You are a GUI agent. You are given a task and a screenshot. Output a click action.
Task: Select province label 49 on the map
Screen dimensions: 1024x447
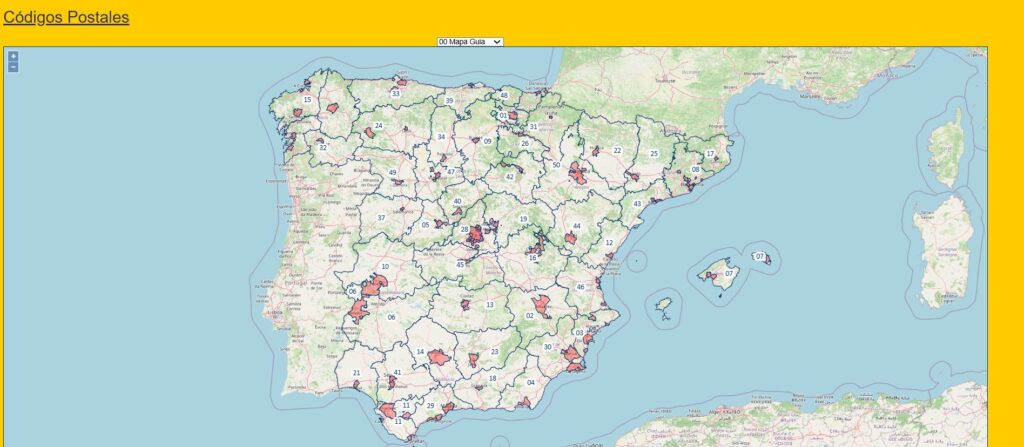click(392, 173)
